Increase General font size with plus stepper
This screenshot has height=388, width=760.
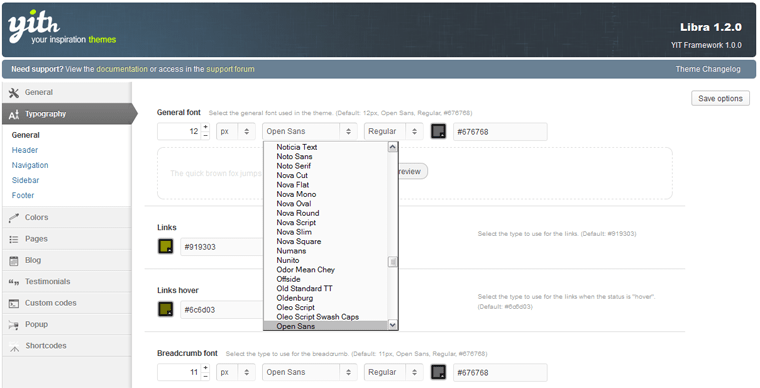coord(206,127)
